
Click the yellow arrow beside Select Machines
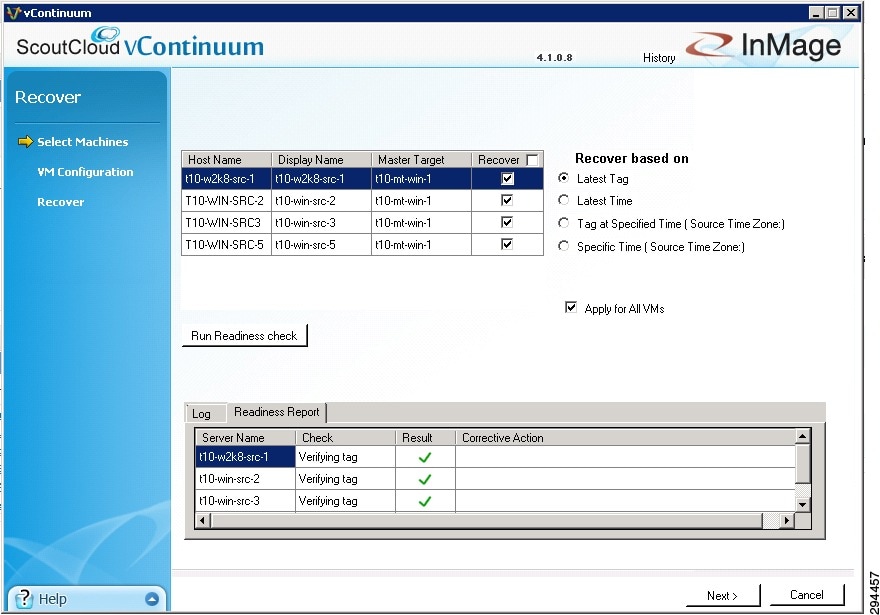[26, 141]
